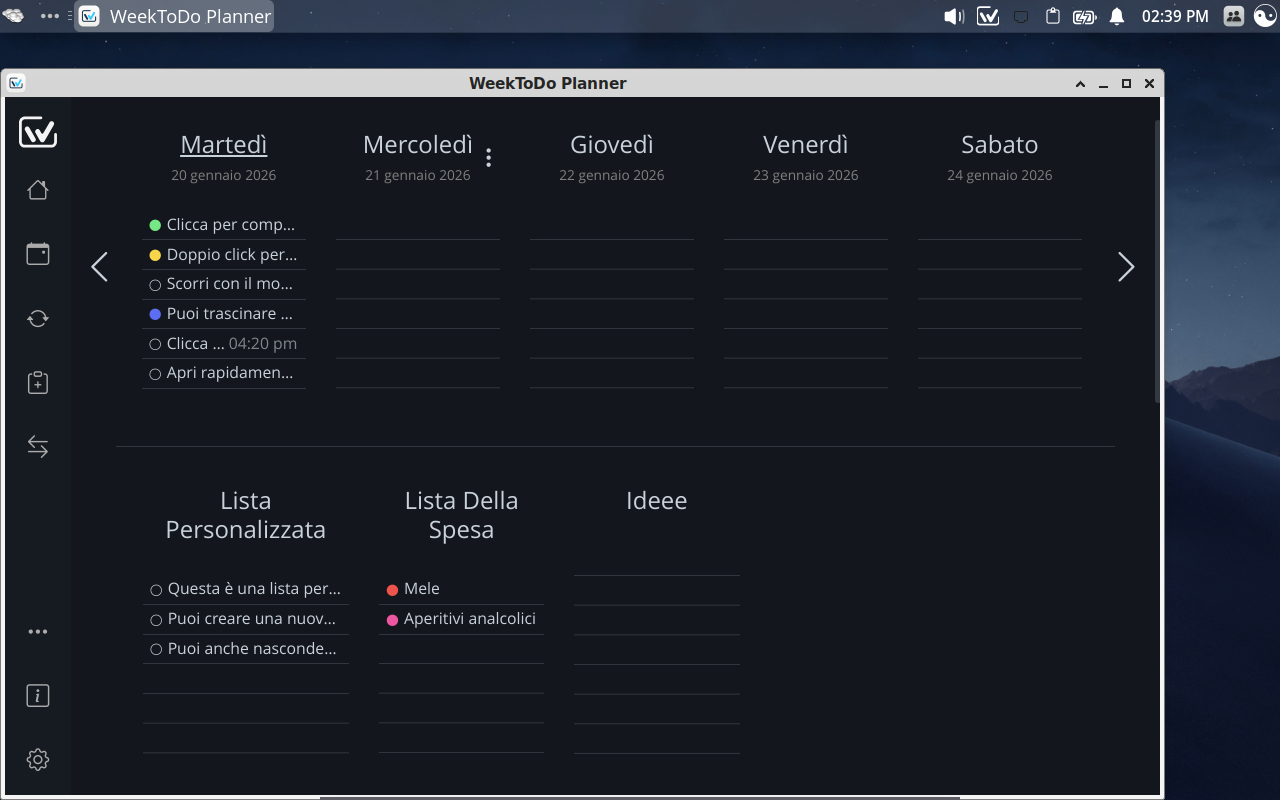This screenshot has width=1280, height=800.
Task: Mark 'Questa è una lista per...' task done
Action: [156, 590]
